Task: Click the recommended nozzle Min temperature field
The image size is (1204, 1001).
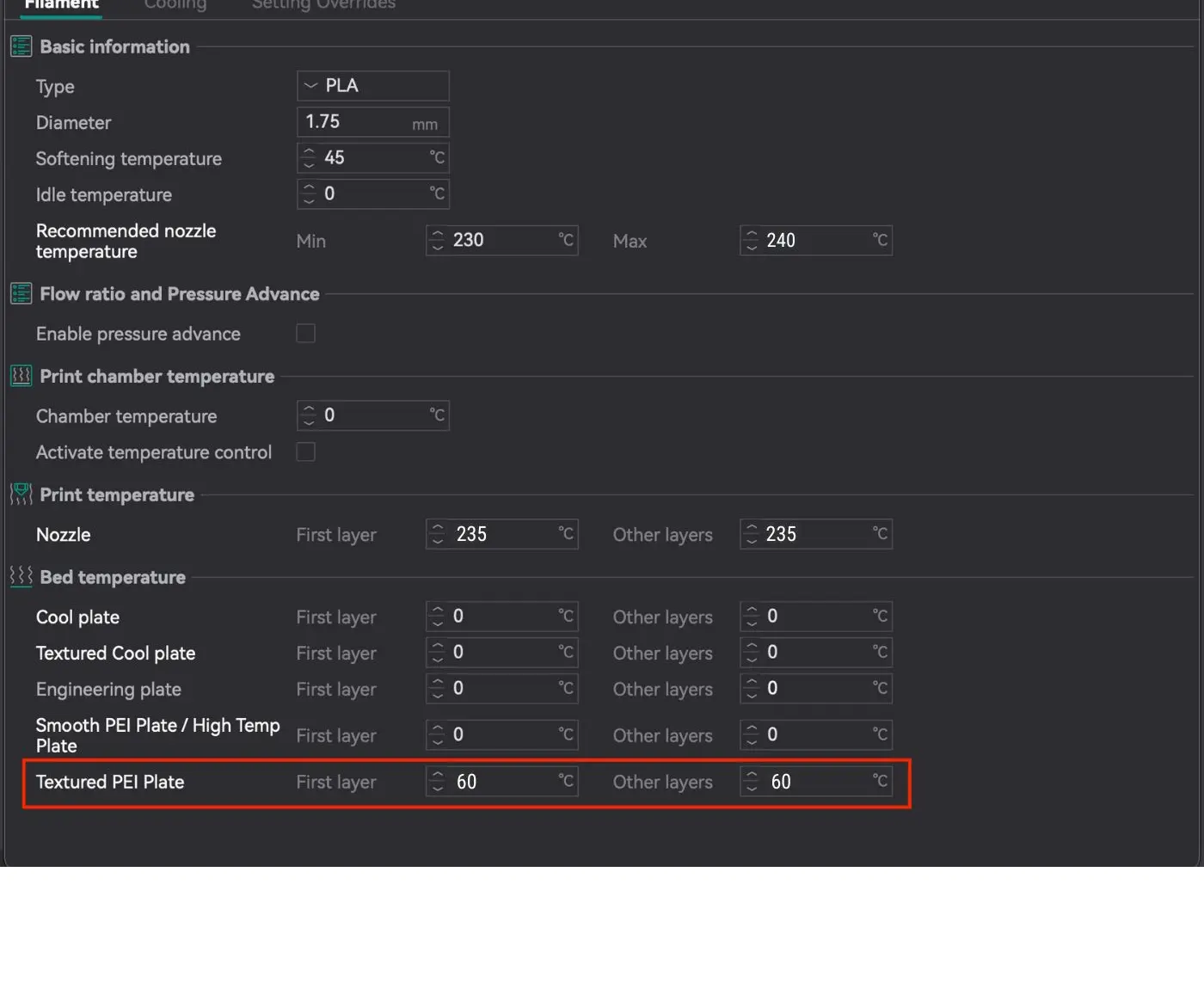Action: (502, 241)
